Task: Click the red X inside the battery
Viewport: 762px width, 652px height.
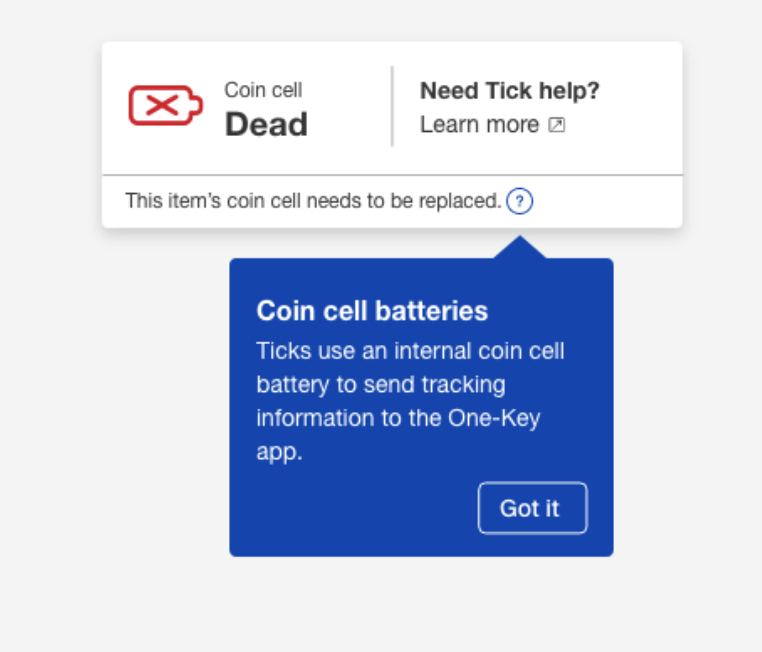Action: coord(162,105)
